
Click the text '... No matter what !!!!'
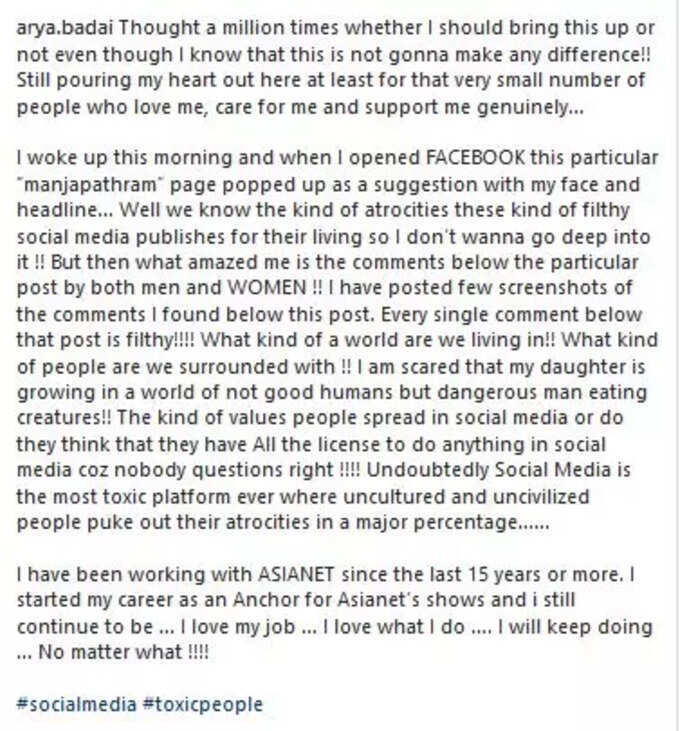[x=113, y=652]
